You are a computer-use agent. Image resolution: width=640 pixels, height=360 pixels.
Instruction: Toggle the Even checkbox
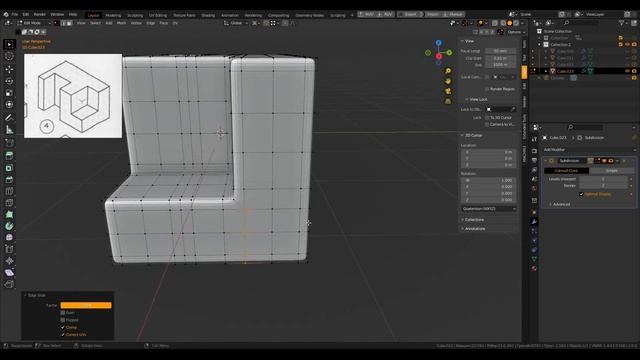click(x=63, y=313)
